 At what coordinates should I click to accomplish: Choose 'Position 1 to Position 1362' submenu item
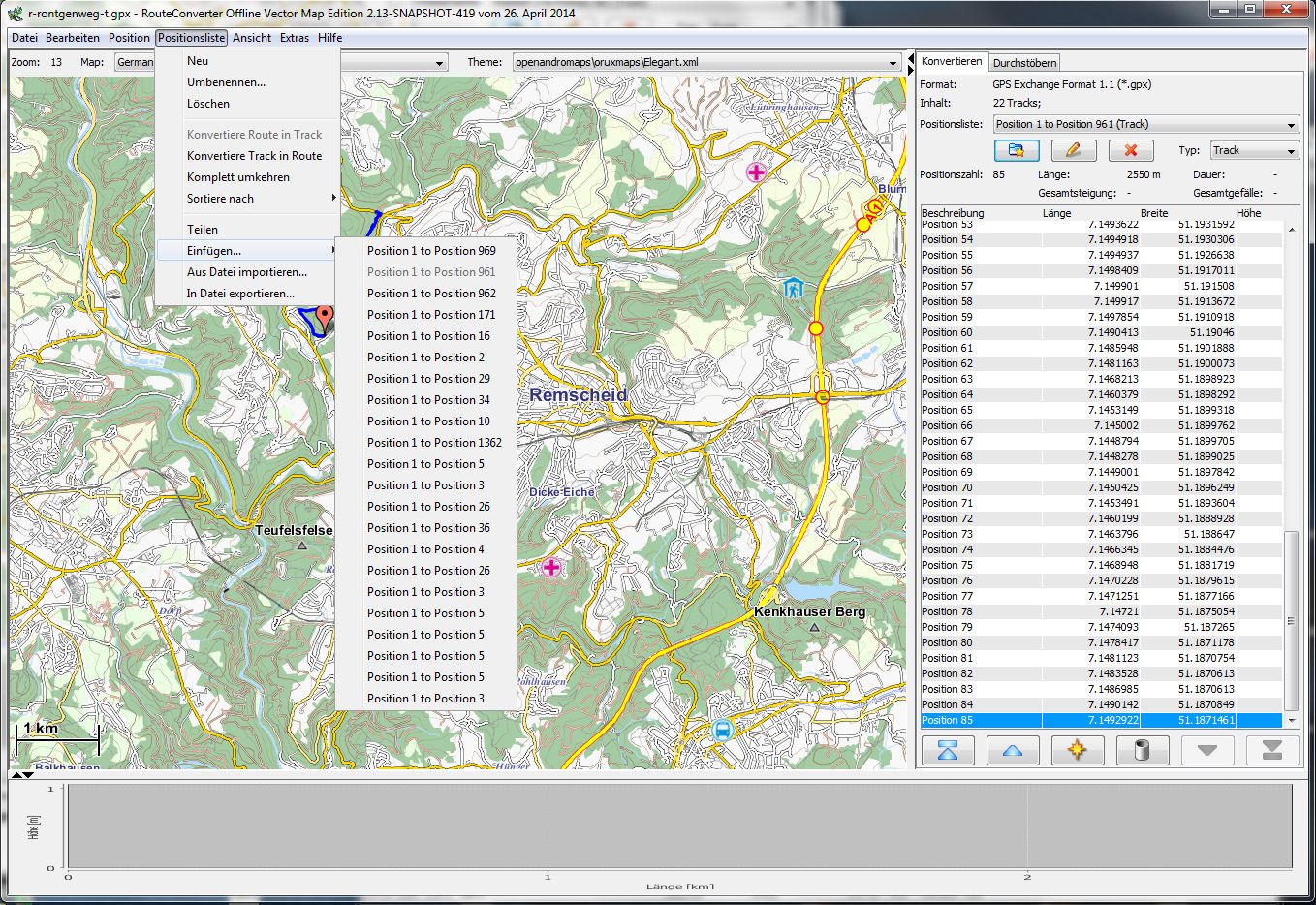pos(434,443)
